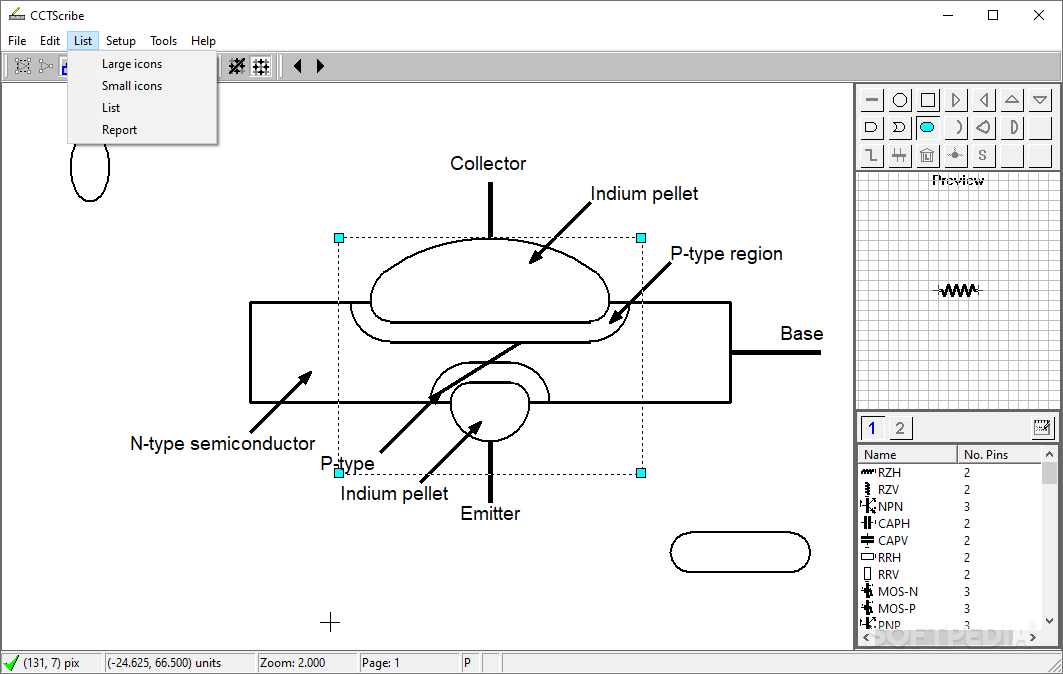Select the half-D shape tool
The height and width of the screenshot is (674, 1063).
pos(1011,127)
